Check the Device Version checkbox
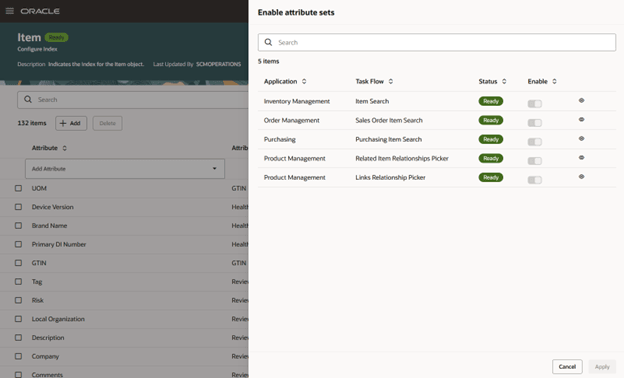 coord(18,207)
